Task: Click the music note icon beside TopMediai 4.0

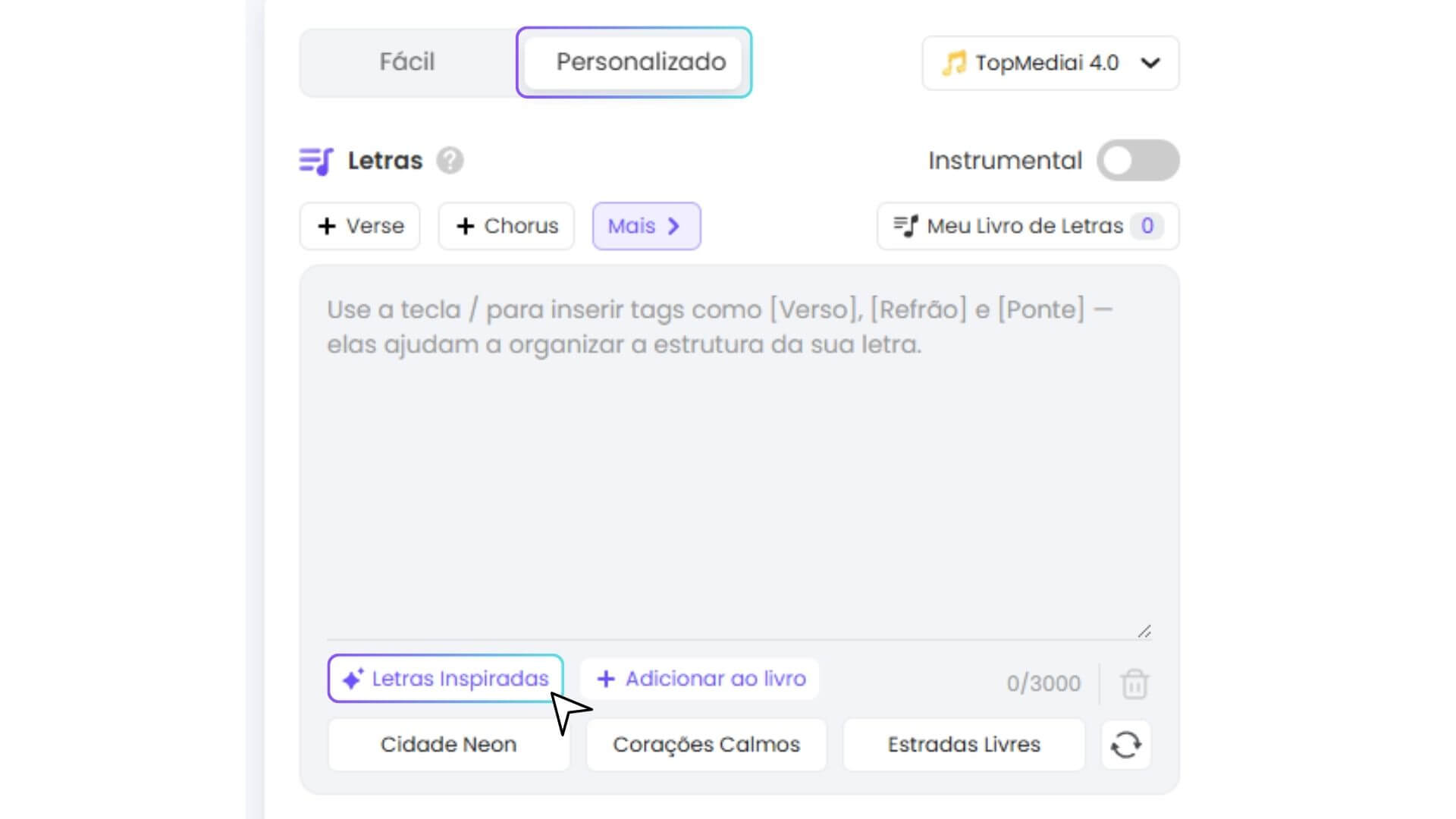Action: 954,63
